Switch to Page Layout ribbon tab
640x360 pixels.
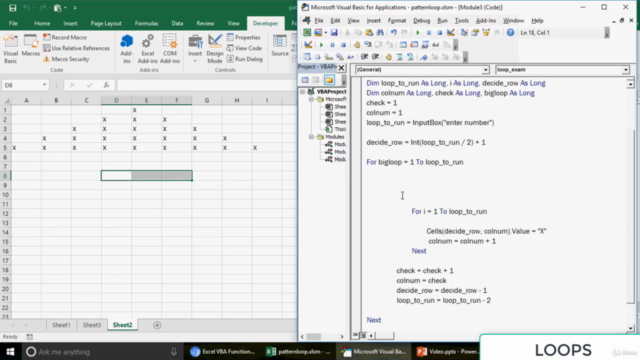(106, 23)
